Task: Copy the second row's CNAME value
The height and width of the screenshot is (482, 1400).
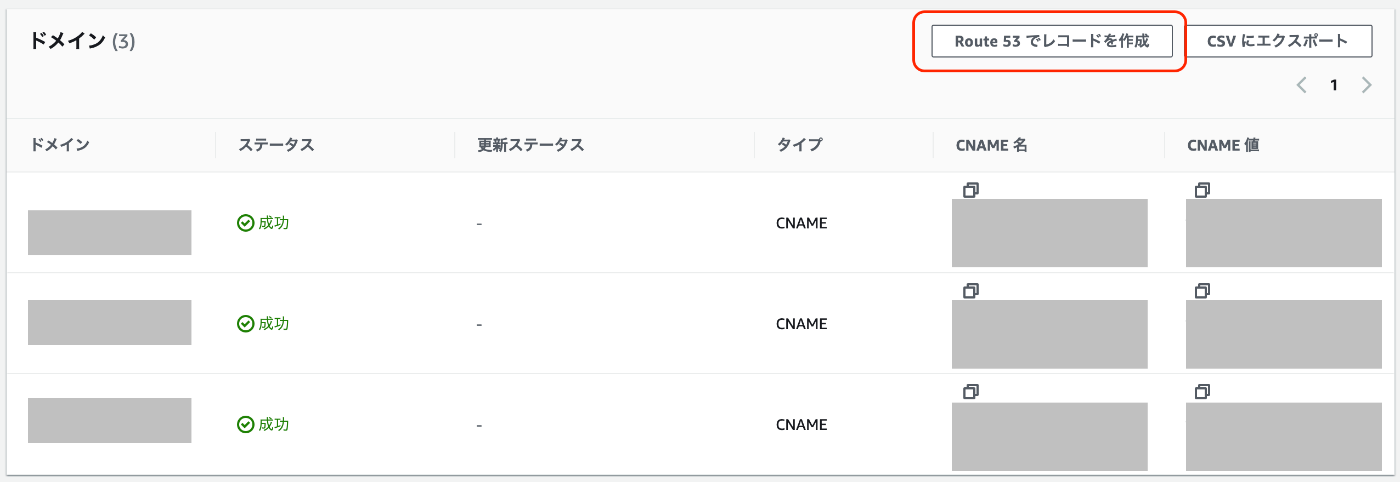Action: coord(1202,290)
